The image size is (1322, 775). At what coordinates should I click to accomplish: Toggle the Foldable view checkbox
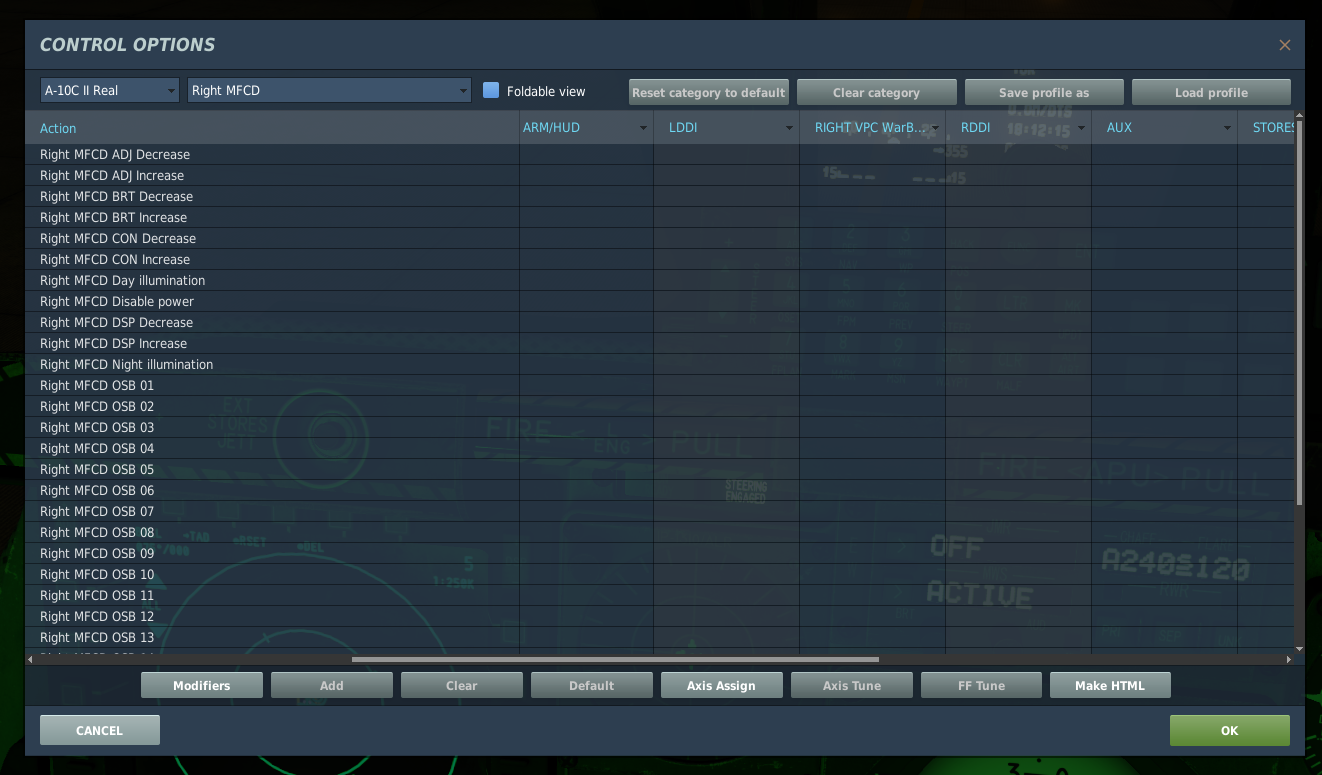(491, 91)
